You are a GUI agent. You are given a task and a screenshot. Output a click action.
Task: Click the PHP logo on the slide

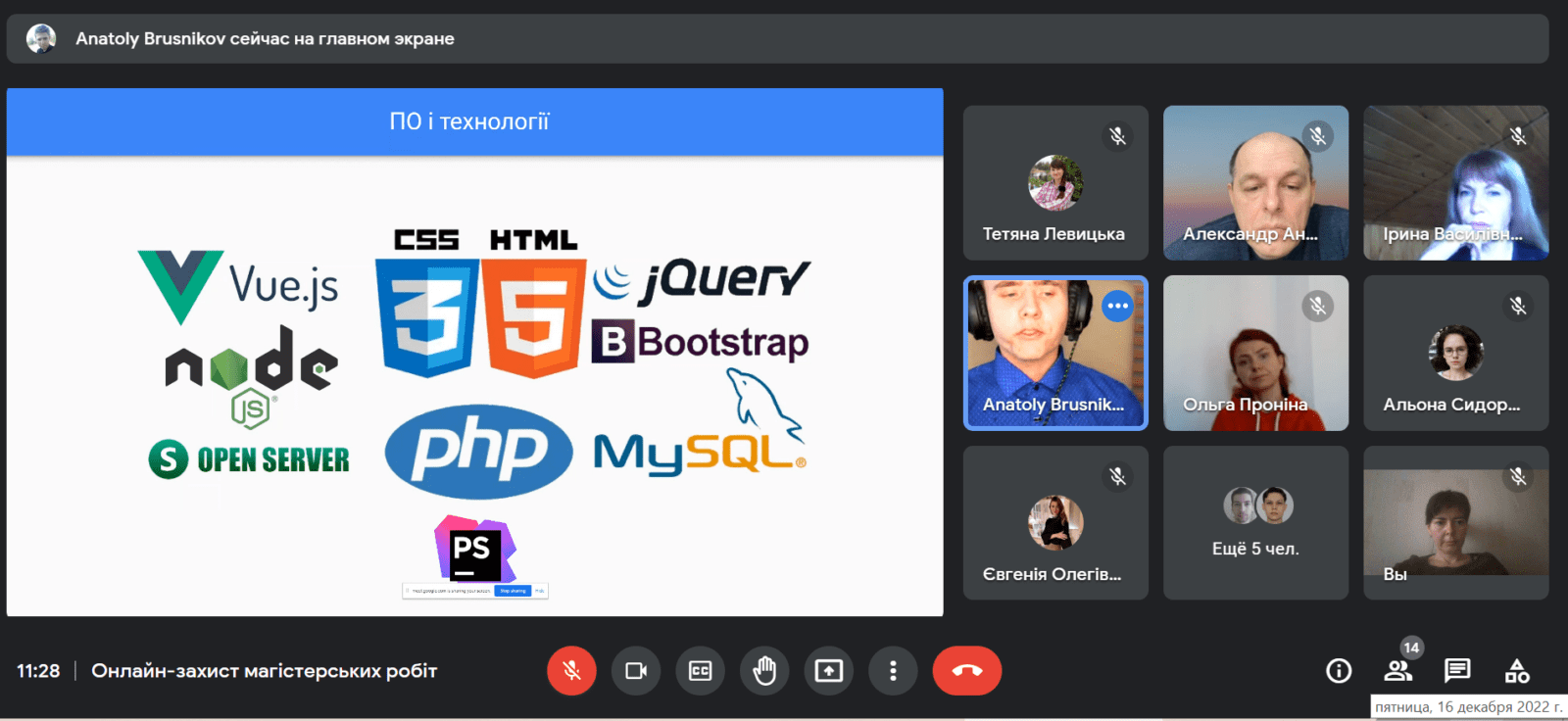point(478,452)
